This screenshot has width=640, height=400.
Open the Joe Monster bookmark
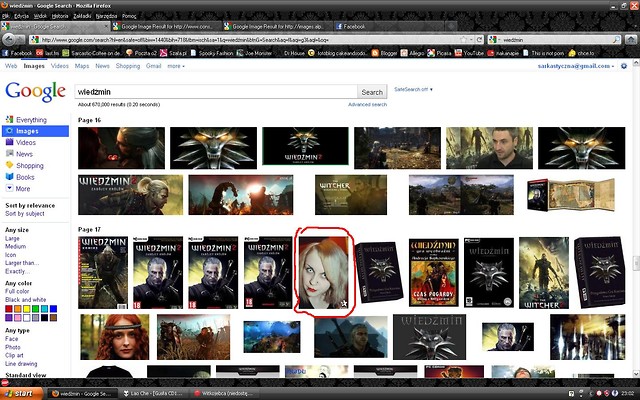pos(254,53)
